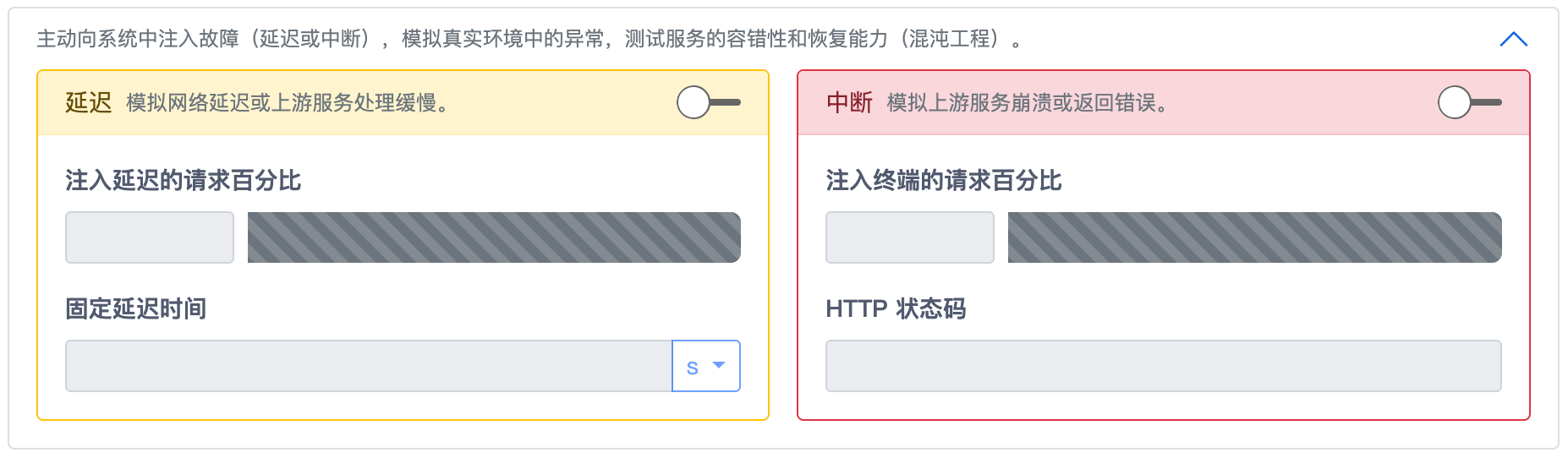
Task: Click the yellow 延迟 panel title
Action: click(89, 102)
